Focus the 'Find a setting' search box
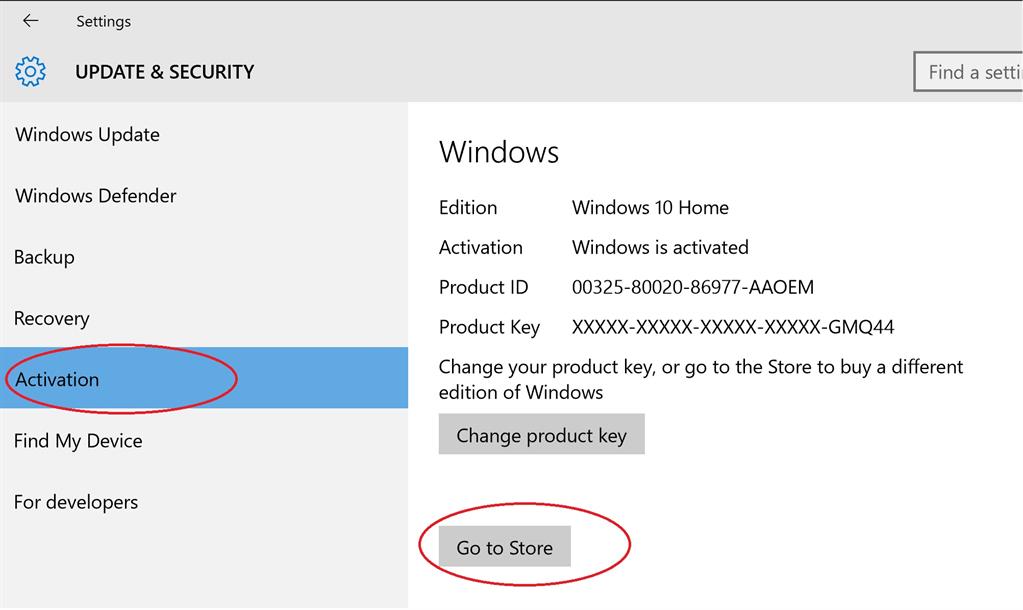 968,72
